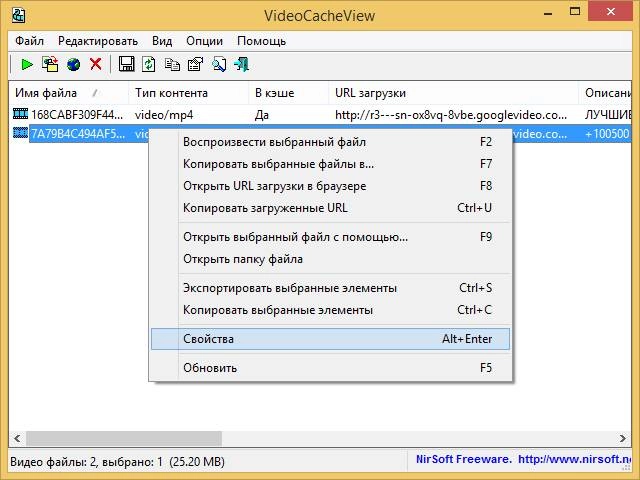This screenshot has width=640, height=480.
Task: Open the NirSoft website link in status bar
Action: (x=574, y=460)
